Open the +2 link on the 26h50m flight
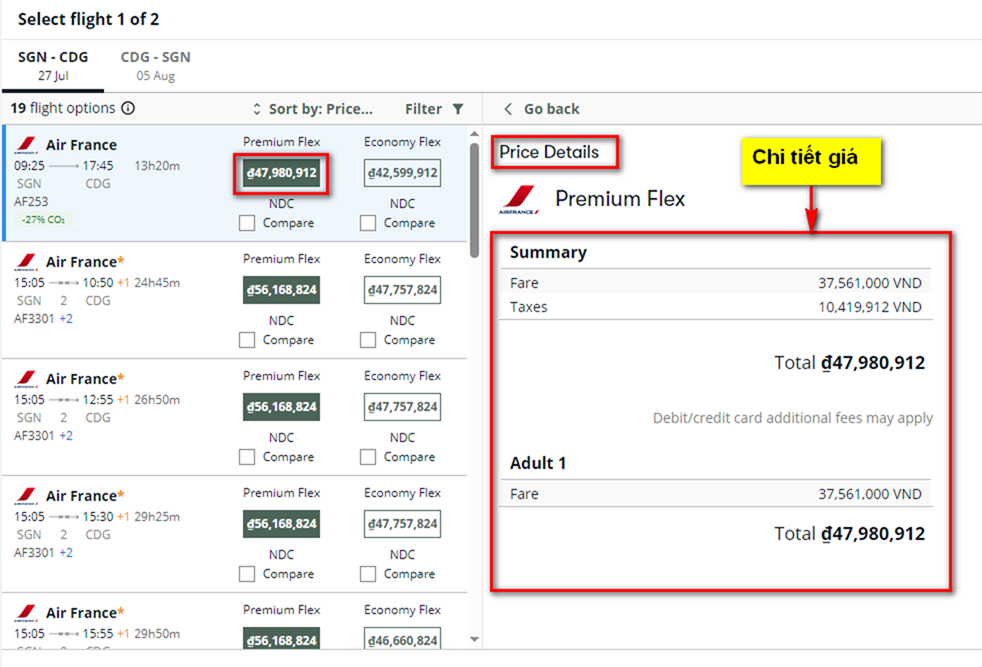The width and height of the screenshot is (982, 667). click(66, 436)
